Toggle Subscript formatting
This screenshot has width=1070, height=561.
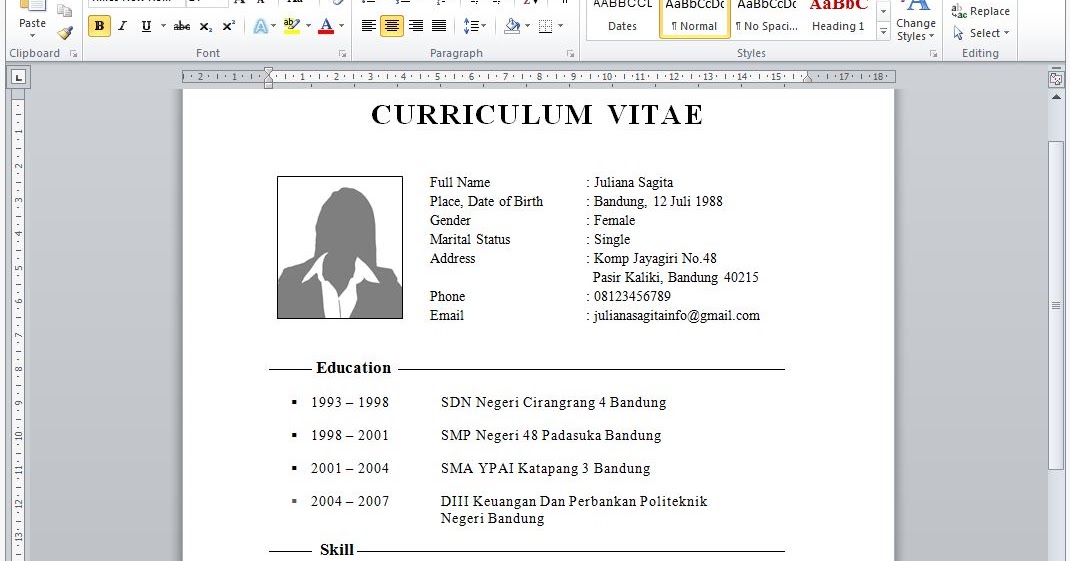pos(205,26)
